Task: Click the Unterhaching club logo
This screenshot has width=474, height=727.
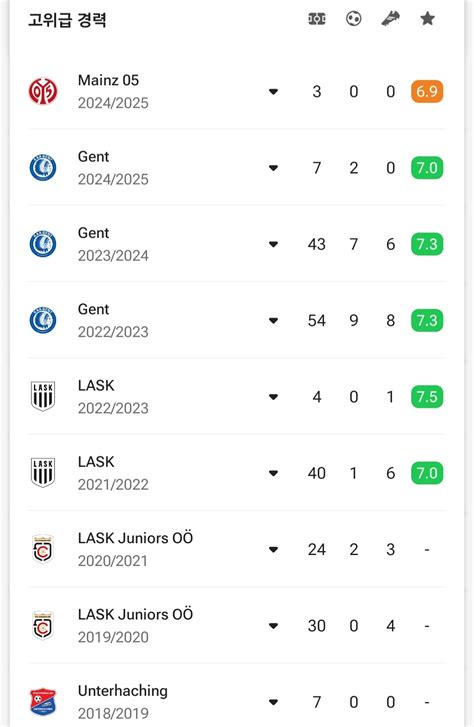Action: pos(43,702)
